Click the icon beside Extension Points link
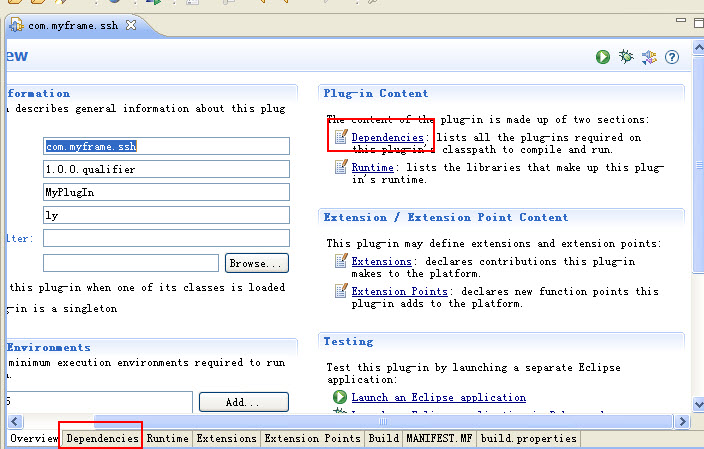704x449 pixels. pos(341,291)
